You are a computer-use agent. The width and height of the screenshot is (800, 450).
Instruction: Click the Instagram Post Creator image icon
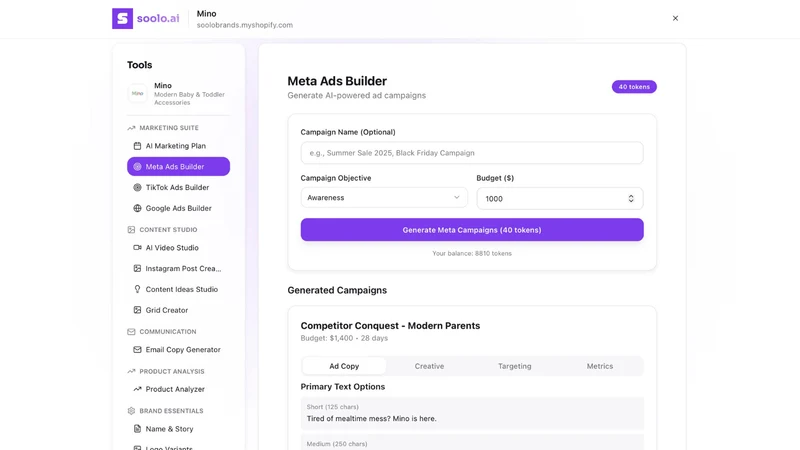coord(137,268)
